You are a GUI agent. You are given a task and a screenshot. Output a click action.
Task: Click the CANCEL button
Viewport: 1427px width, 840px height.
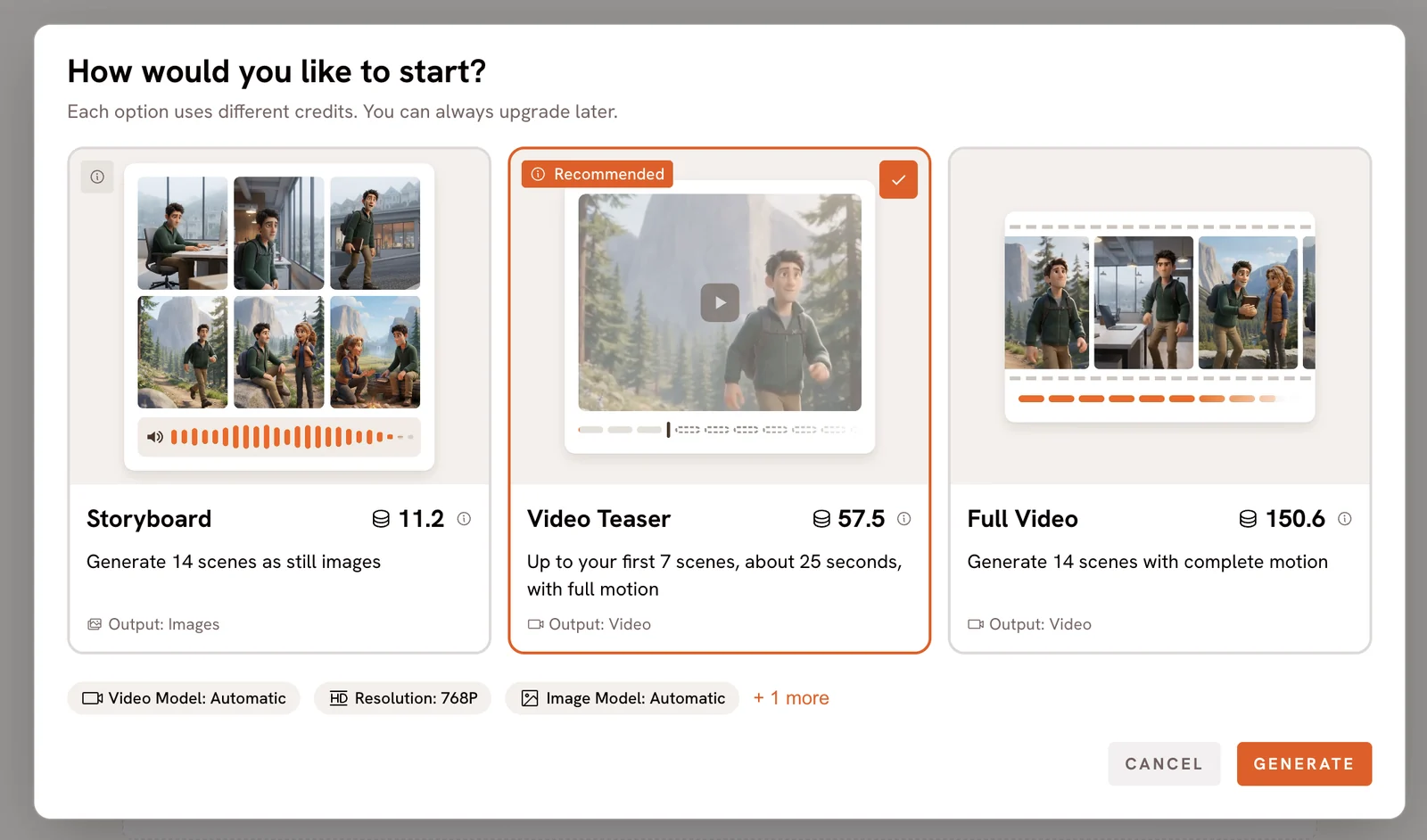(1164, 764)
